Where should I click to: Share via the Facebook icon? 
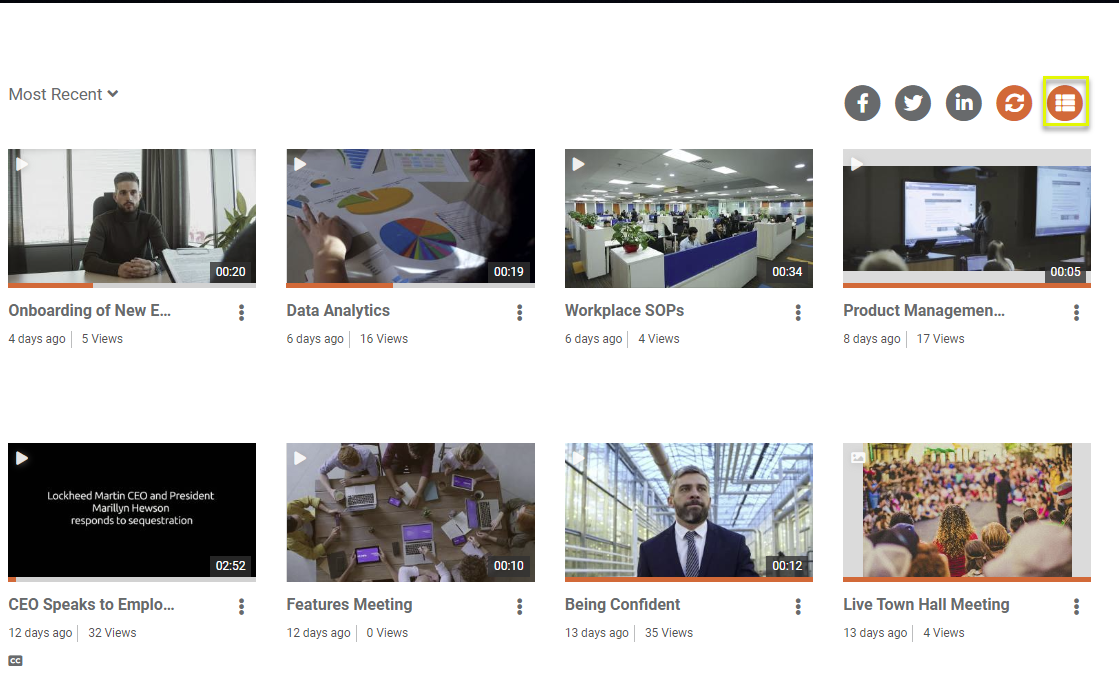point(862,102)
